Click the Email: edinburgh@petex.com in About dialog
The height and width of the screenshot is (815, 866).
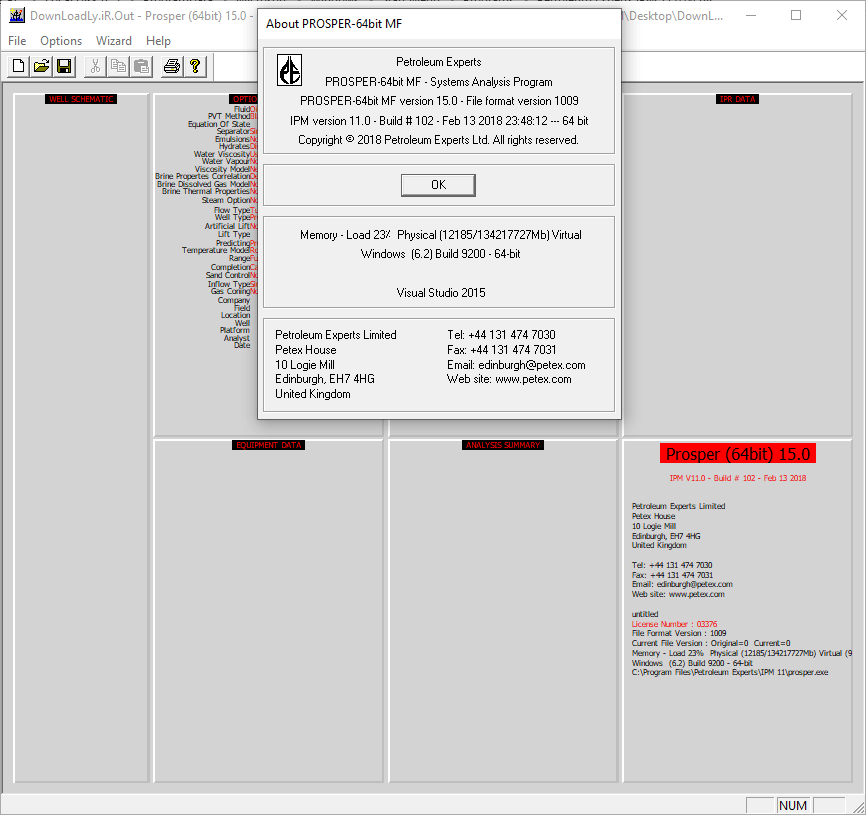point(516,365)
